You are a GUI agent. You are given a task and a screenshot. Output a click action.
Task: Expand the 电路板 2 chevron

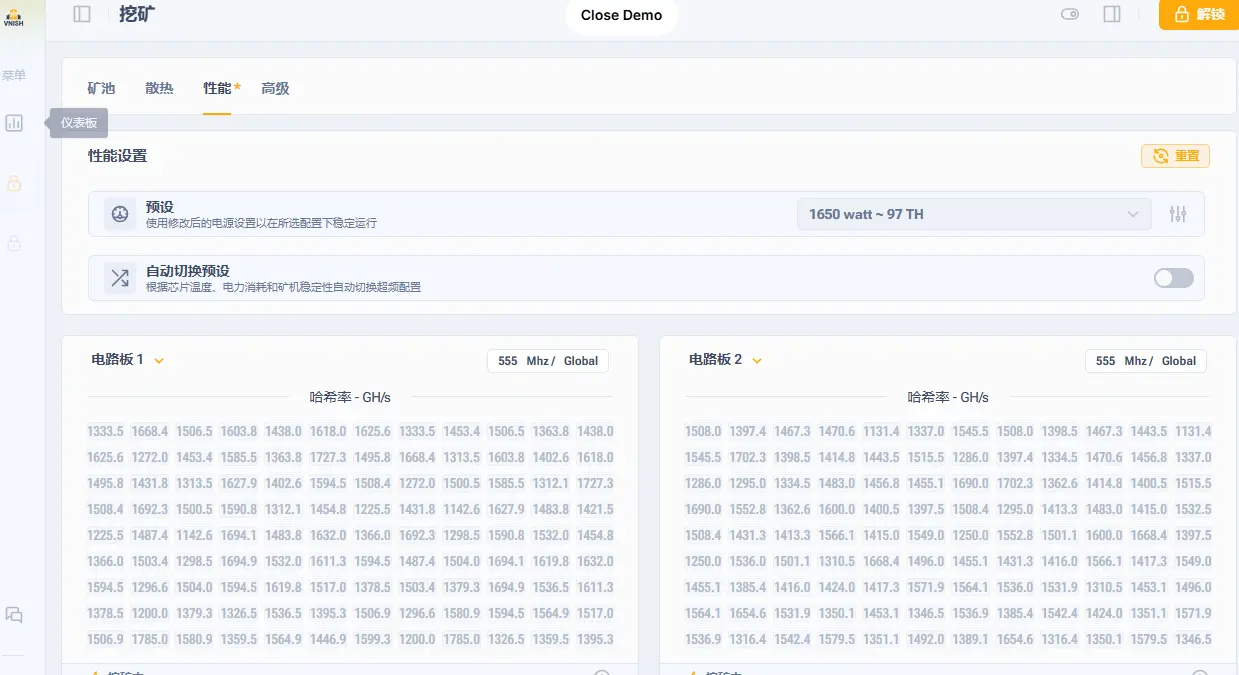[x=757, y=361]
